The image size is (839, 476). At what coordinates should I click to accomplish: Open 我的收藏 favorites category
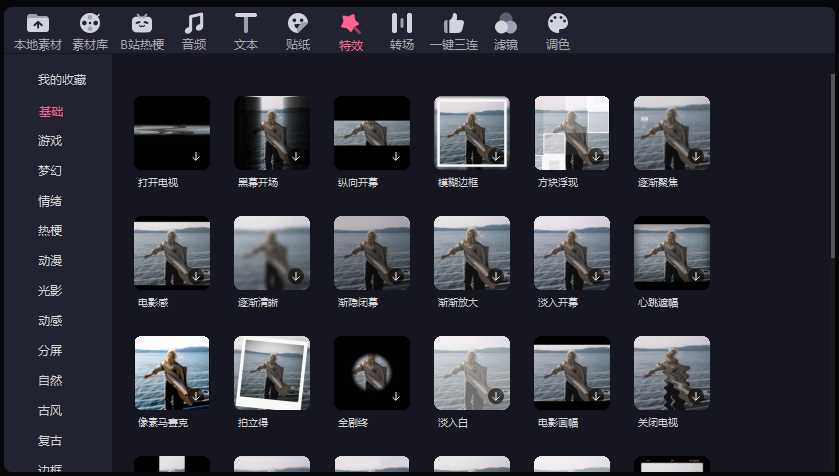pos(62,80)
